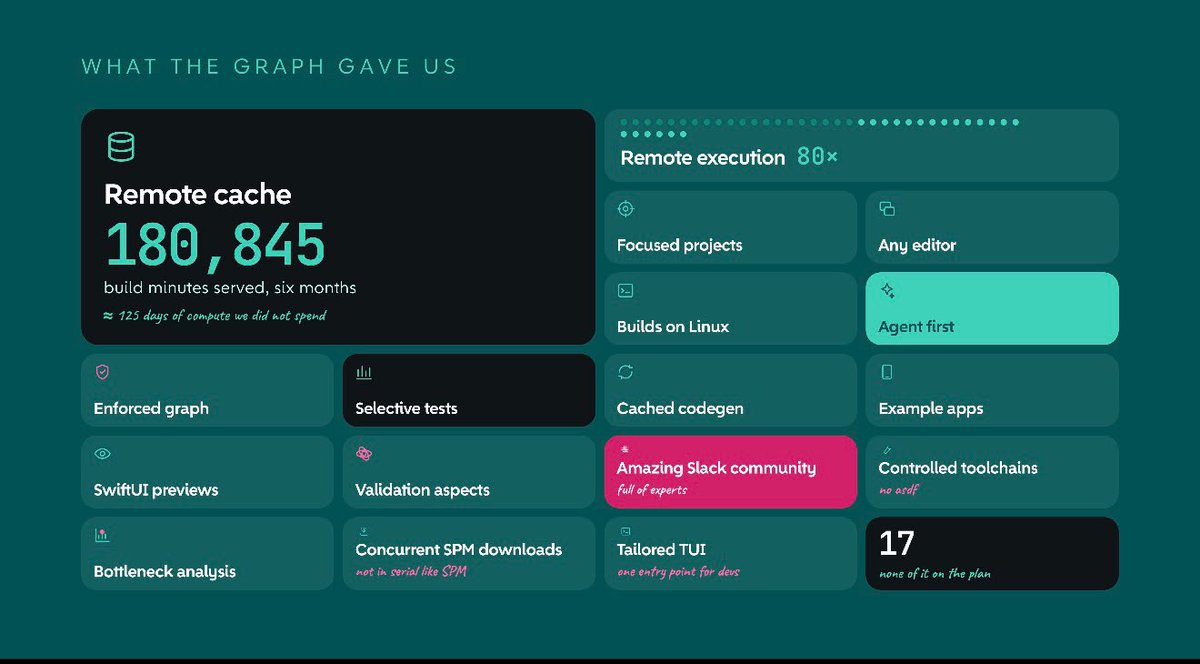The image size is (1200, 664).
Task: Click the large number "17"
Action: tap(896, 543)
